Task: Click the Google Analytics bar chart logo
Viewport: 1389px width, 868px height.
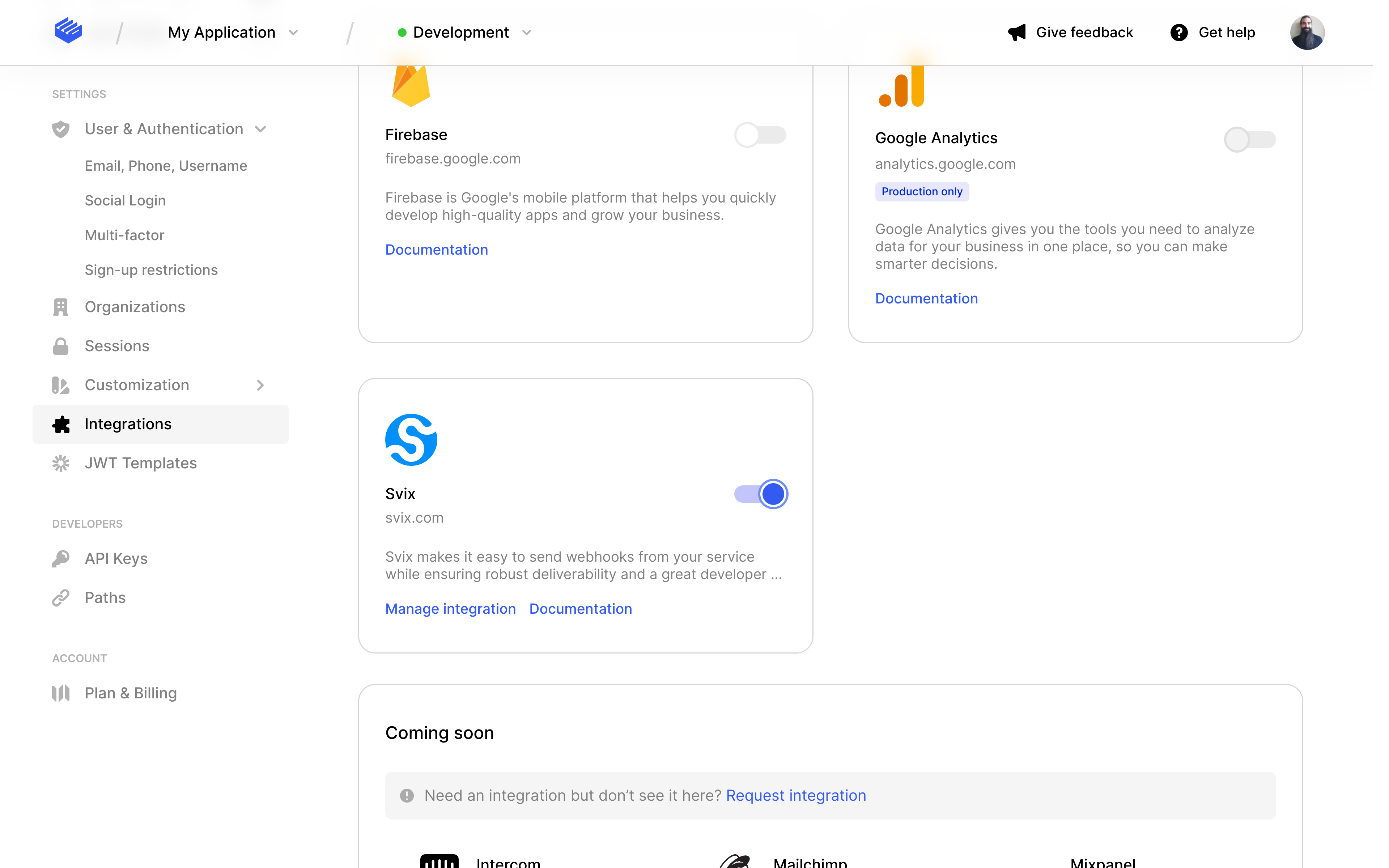Action: [x=901, y=86]
